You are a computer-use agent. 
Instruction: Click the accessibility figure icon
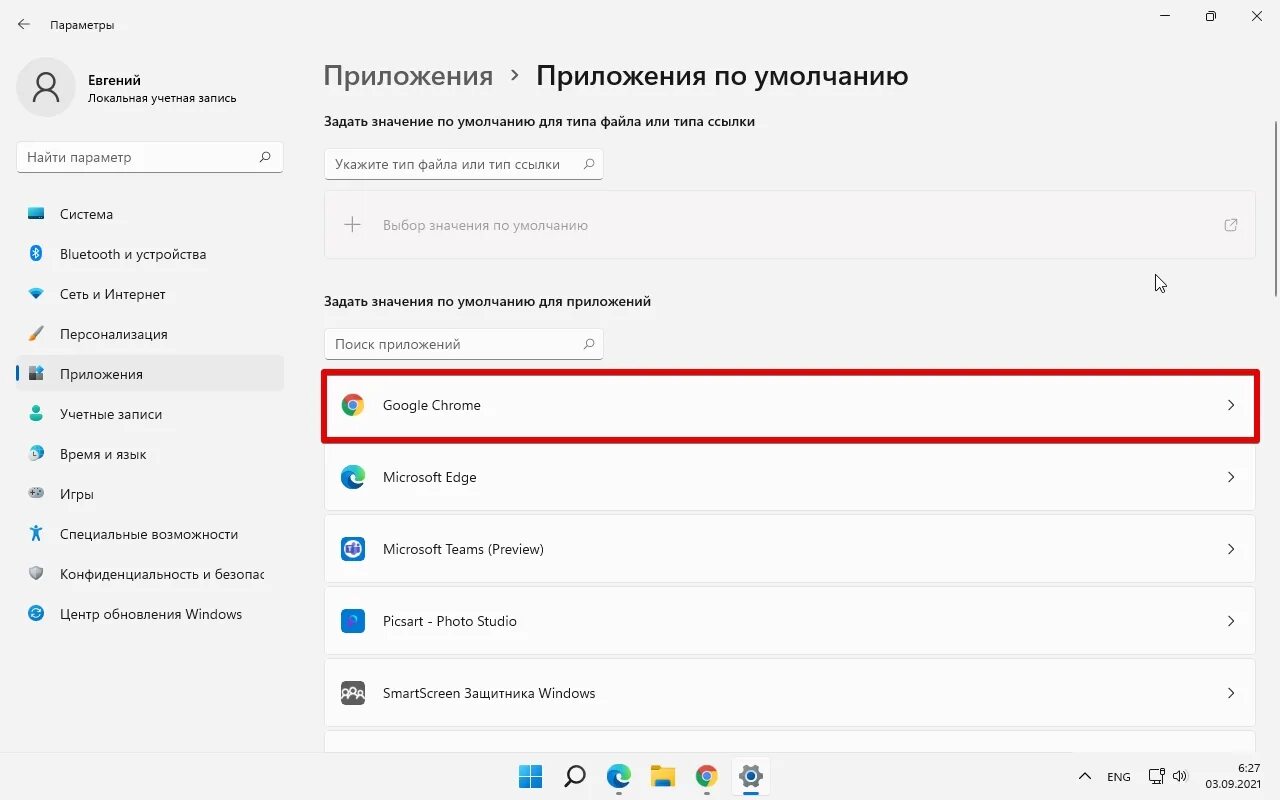[x=36, y=534]
